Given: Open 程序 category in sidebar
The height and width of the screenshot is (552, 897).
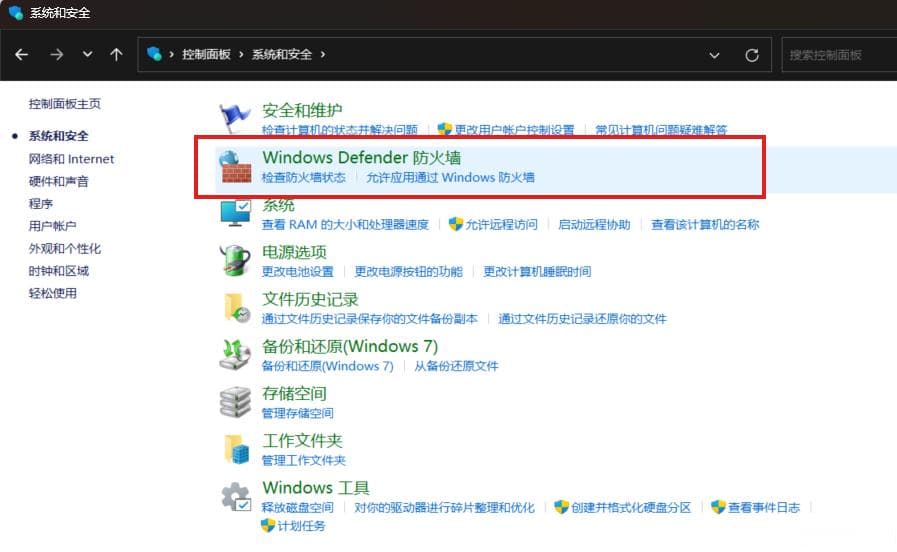Looking at the screenshot, I should (41, 204).
